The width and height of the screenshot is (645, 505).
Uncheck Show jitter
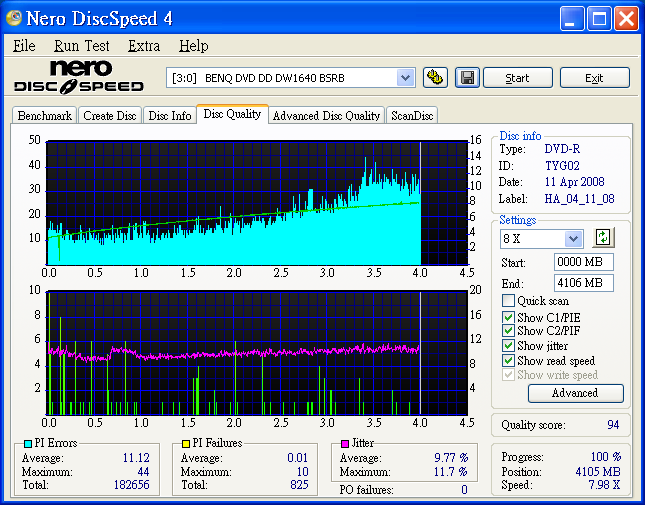(x=508, y=345)
